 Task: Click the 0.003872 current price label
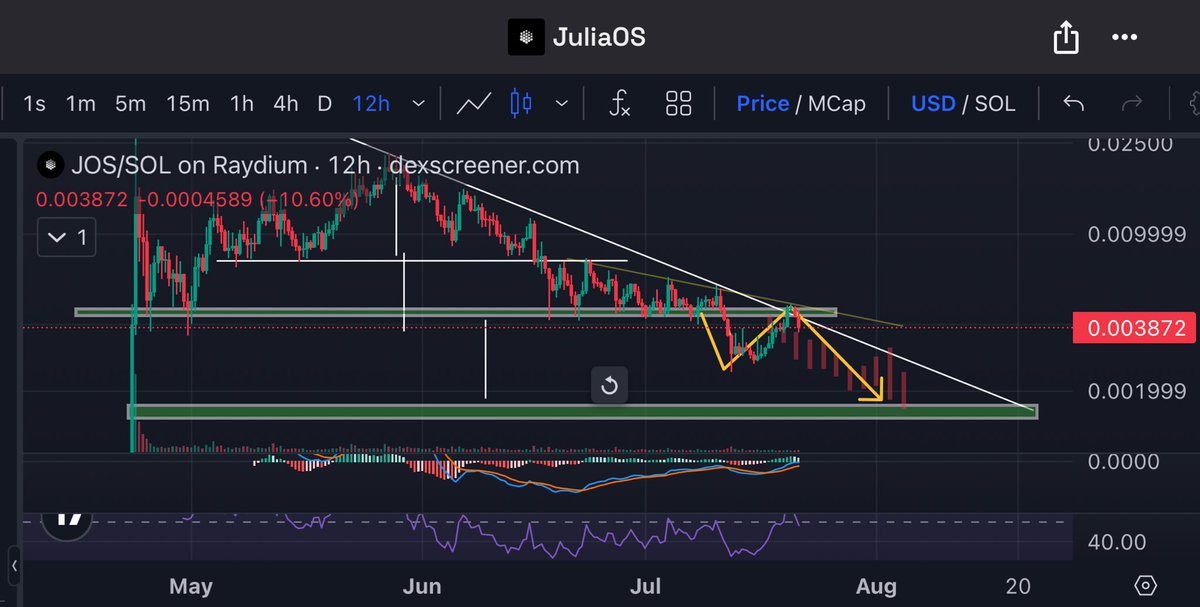coord(1134,327)
